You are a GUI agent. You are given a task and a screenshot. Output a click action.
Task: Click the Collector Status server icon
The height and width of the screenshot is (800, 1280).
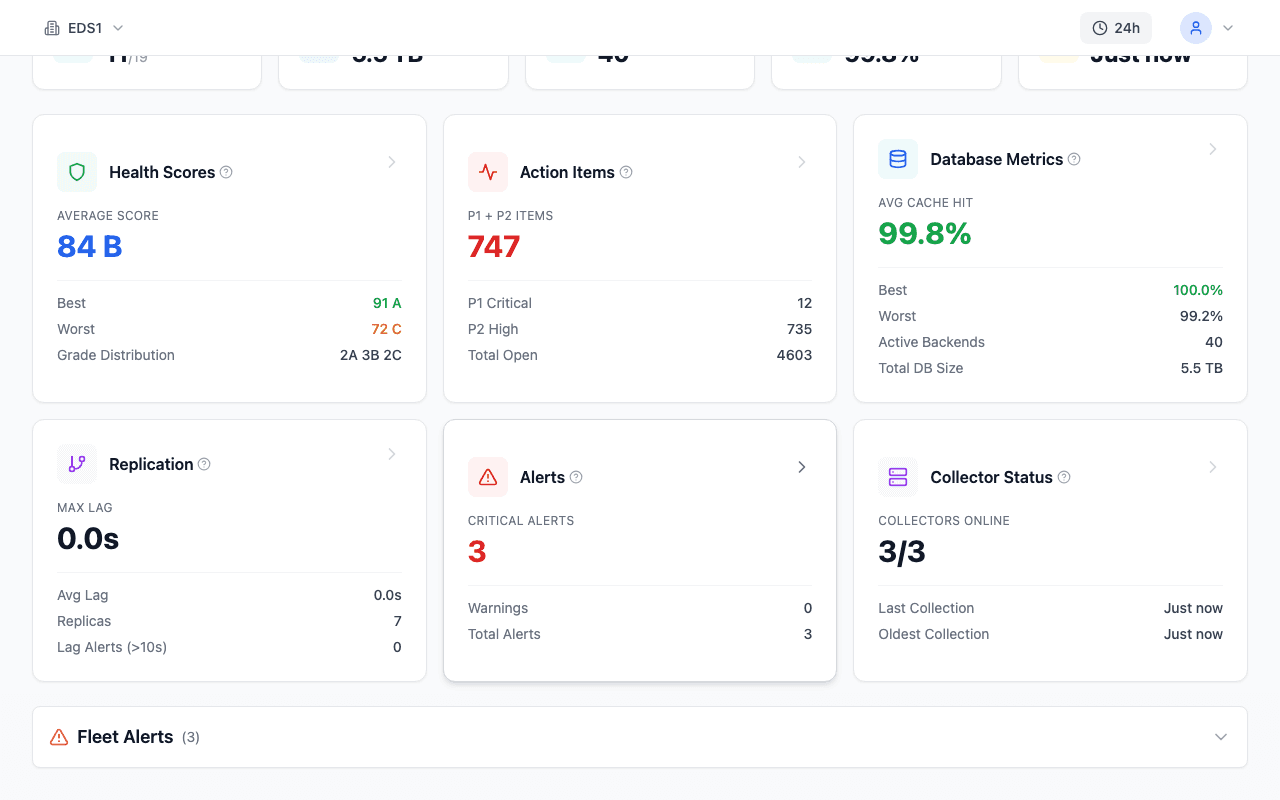tap(898, 477)
